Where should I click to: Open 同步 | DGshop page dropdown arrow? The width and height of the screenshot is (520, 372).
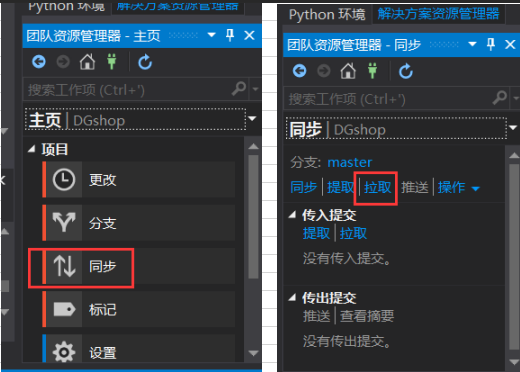[x=513, y=128]
